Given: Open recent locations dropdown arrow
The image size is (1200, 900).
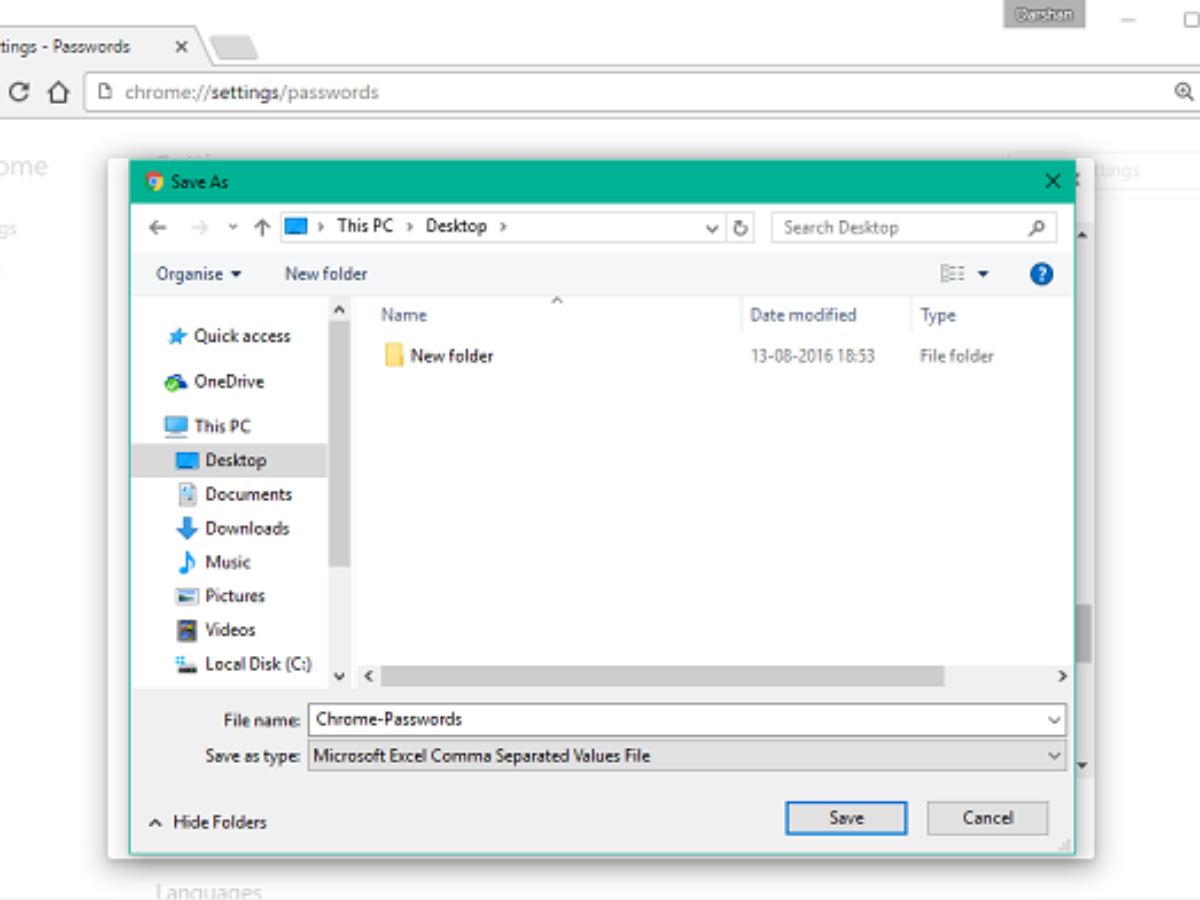Looking at the screenshot, I should click(x=233, y=228).
